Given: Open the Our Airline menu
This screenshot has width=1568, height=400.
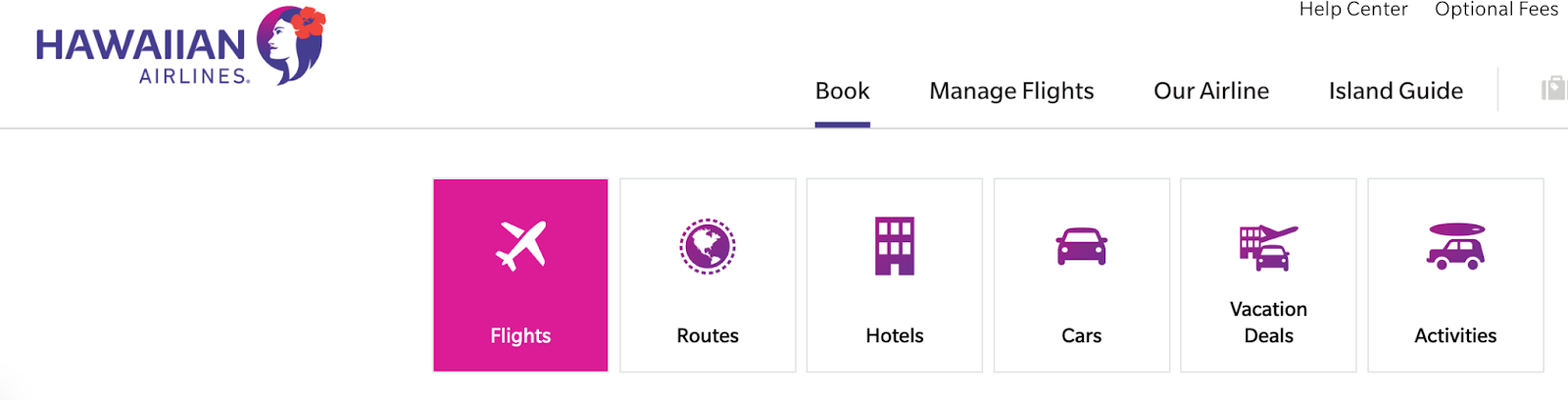Looking at the screenshot, I should (1211, 91).
